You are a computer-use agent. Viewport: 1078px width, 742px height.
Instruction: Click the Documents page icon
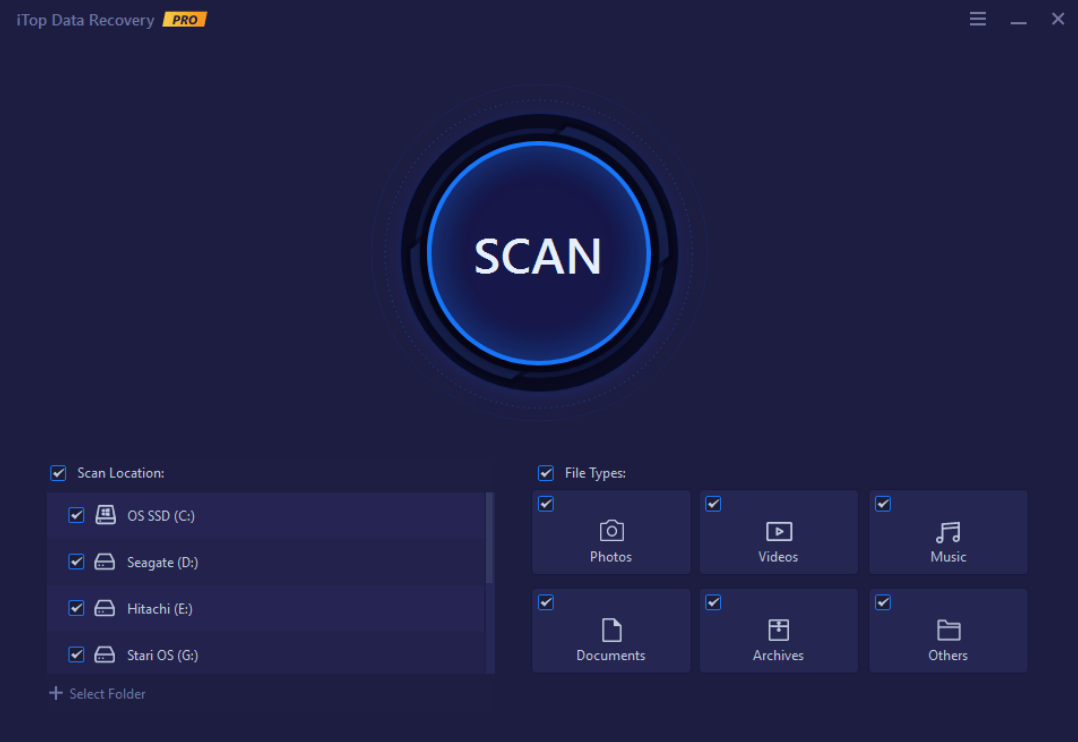pos(611,630)
